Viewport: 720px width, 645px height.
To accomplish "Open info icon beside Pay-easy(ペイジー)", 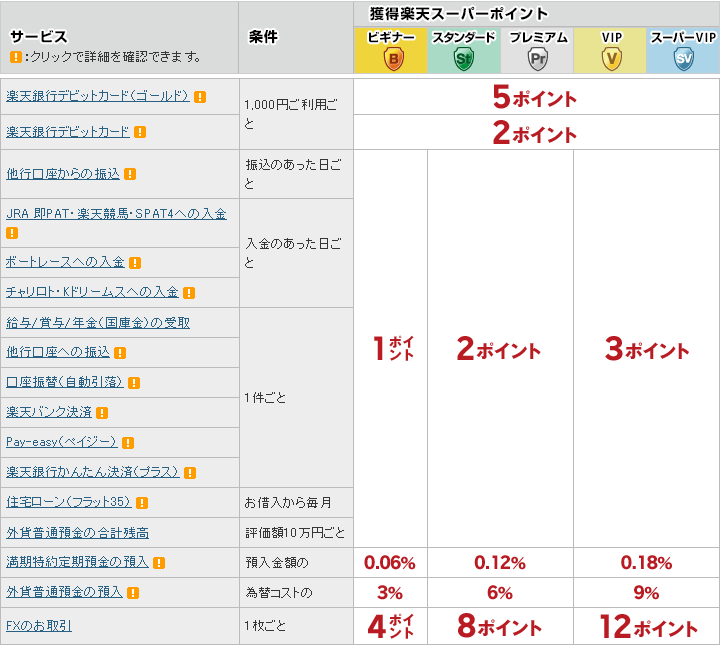I will [128, 443].
